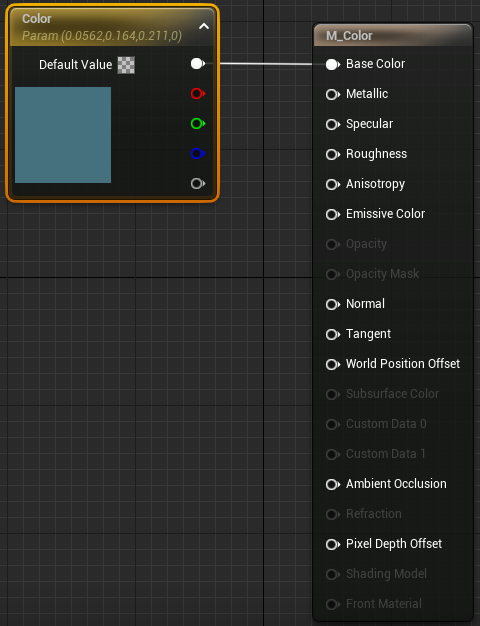Screen dimensions: 480x626
Task: Select the M_Color node title
Action: [x=349, y=36]
